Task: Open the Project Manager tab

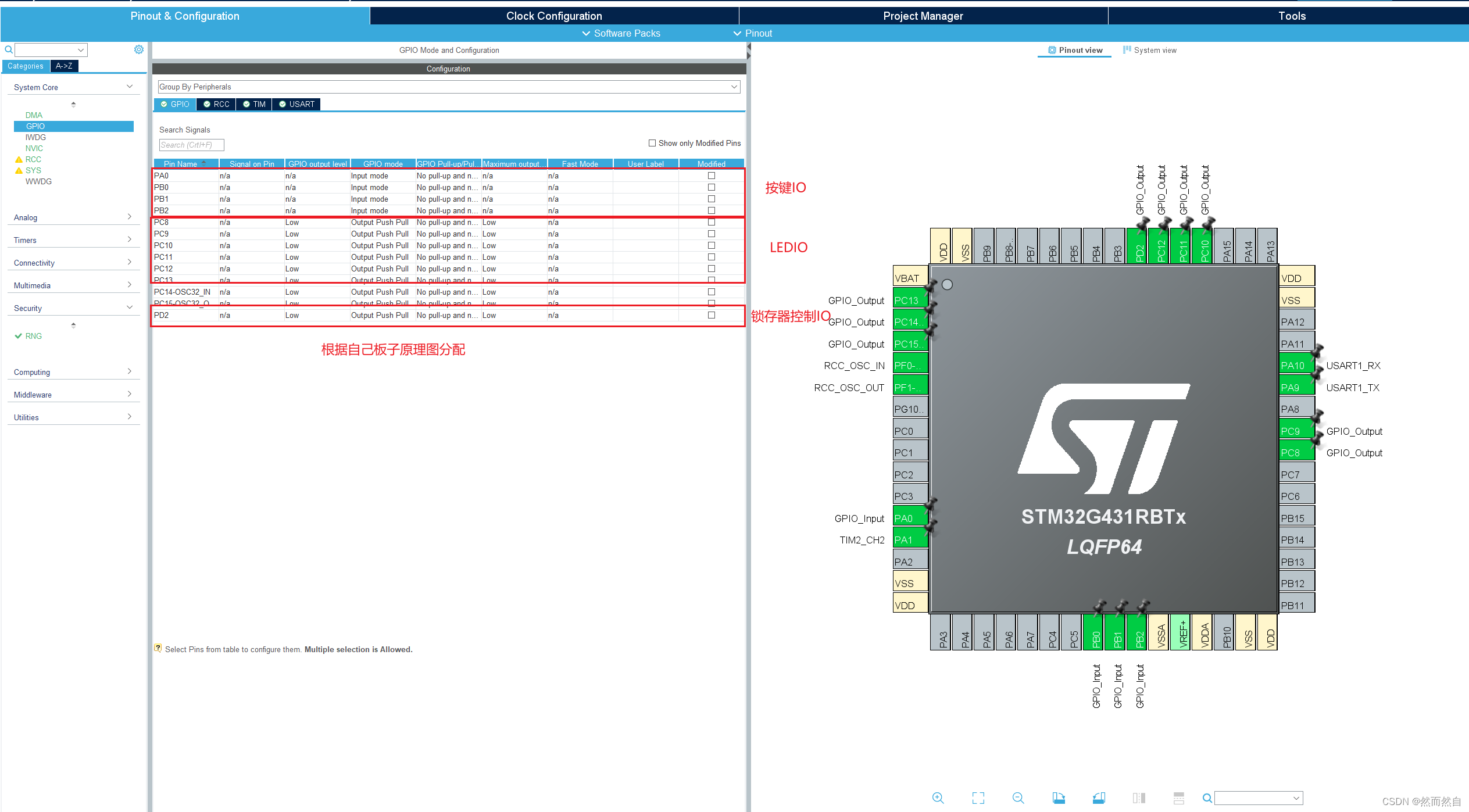Action: click(923, 16)
